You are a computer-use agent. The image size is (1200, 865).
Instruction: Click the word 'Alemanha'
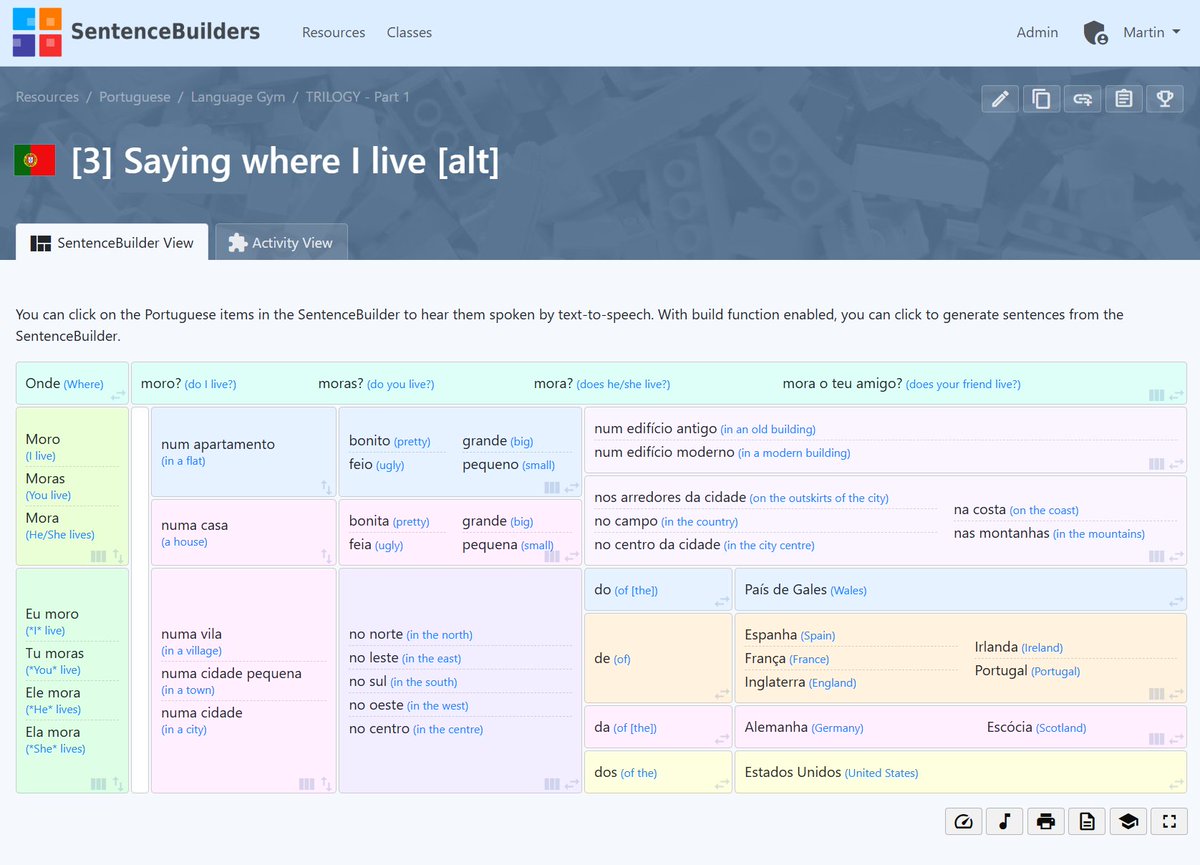tap(776, 727)
